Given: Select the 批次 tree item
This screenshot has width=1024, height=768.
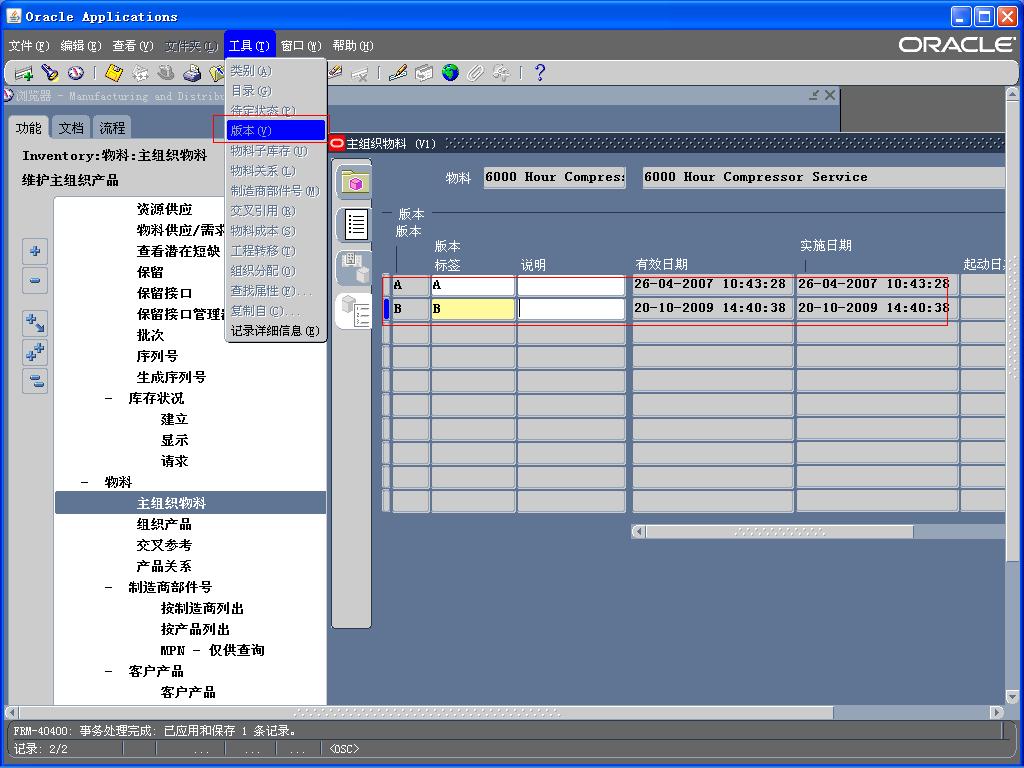Looking at the screenshot, I should tap(150, 336).
